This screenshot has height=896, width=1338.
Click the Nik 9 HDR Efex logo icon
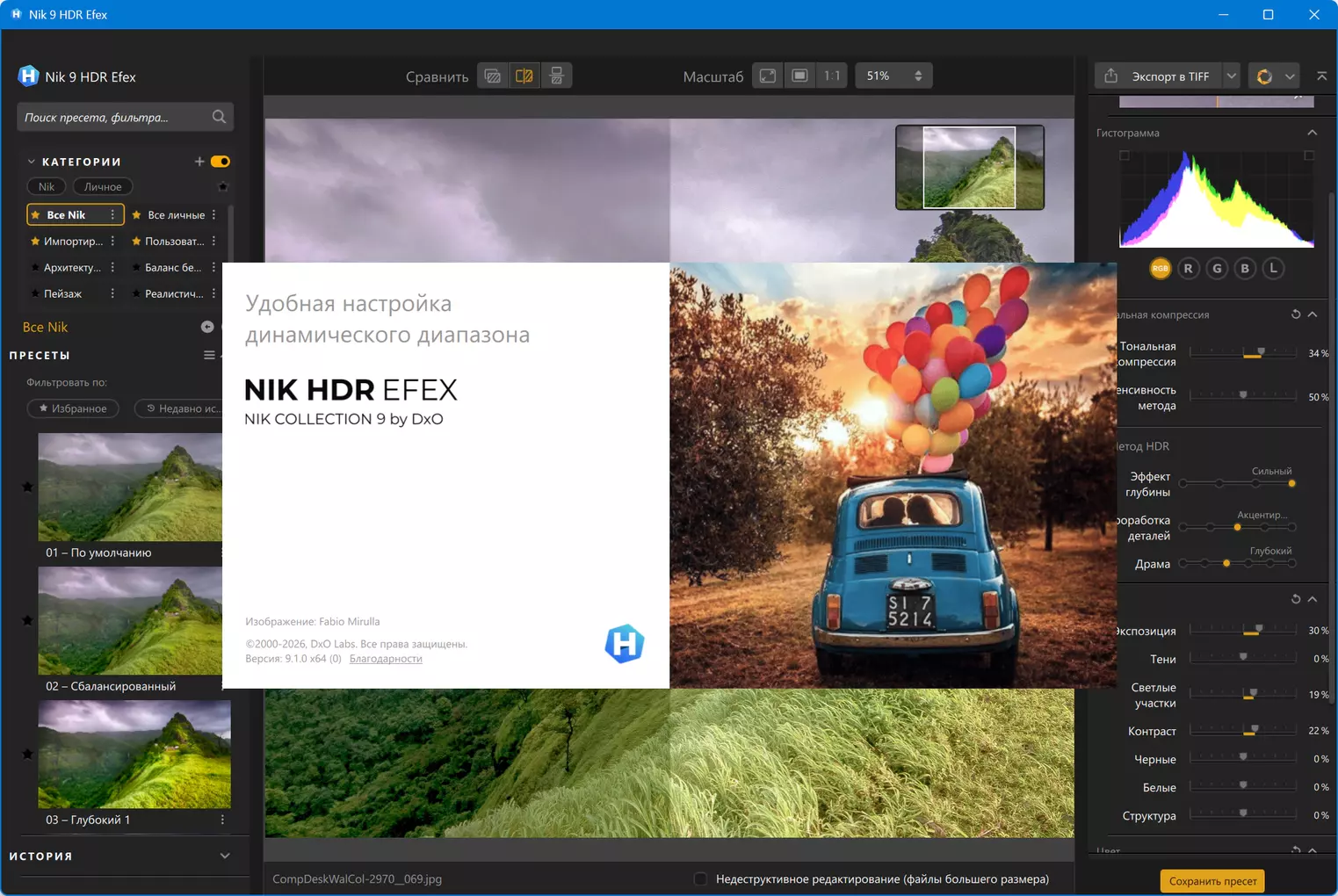click(x=28, y=76)
